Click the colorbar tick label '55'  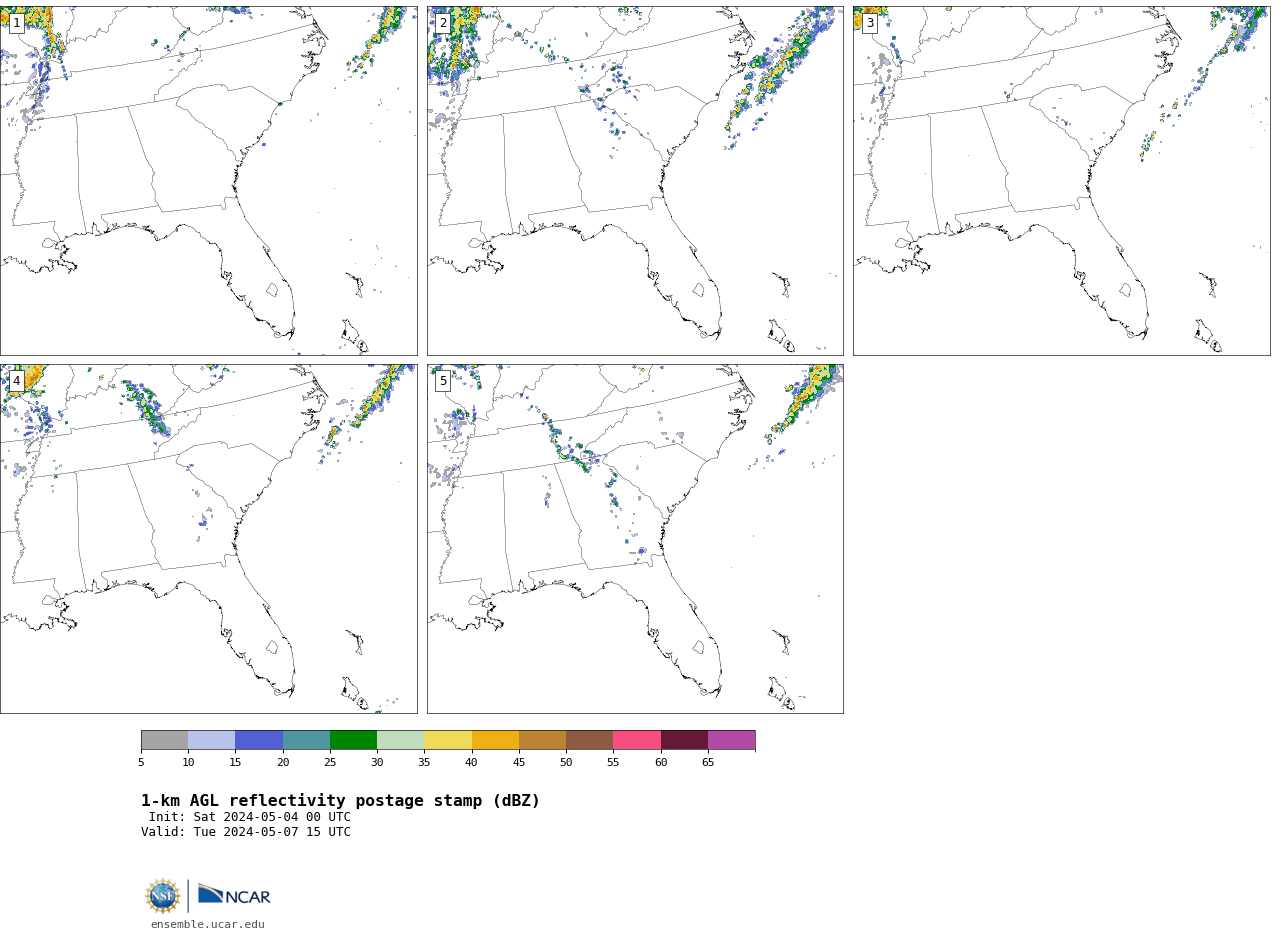(614, 763)
